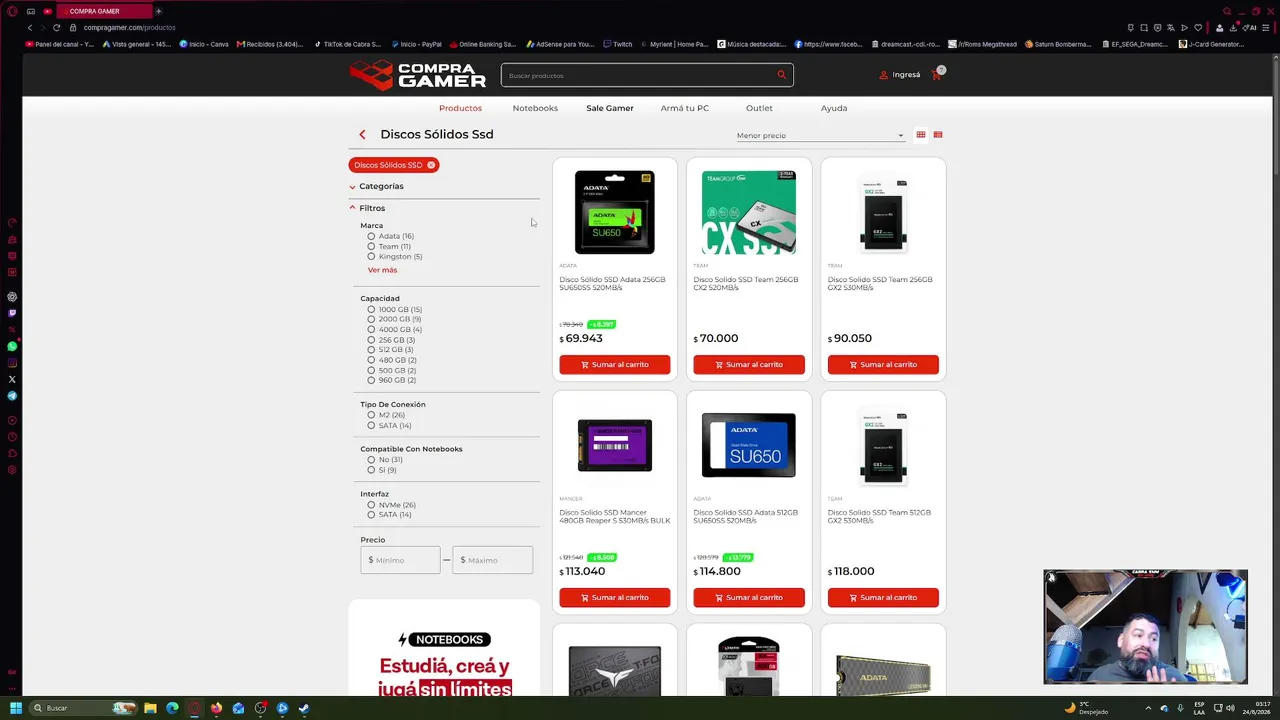Click the Mínimo price field
This screenshot has height=720, width=1280.
(x=400, y=560)
